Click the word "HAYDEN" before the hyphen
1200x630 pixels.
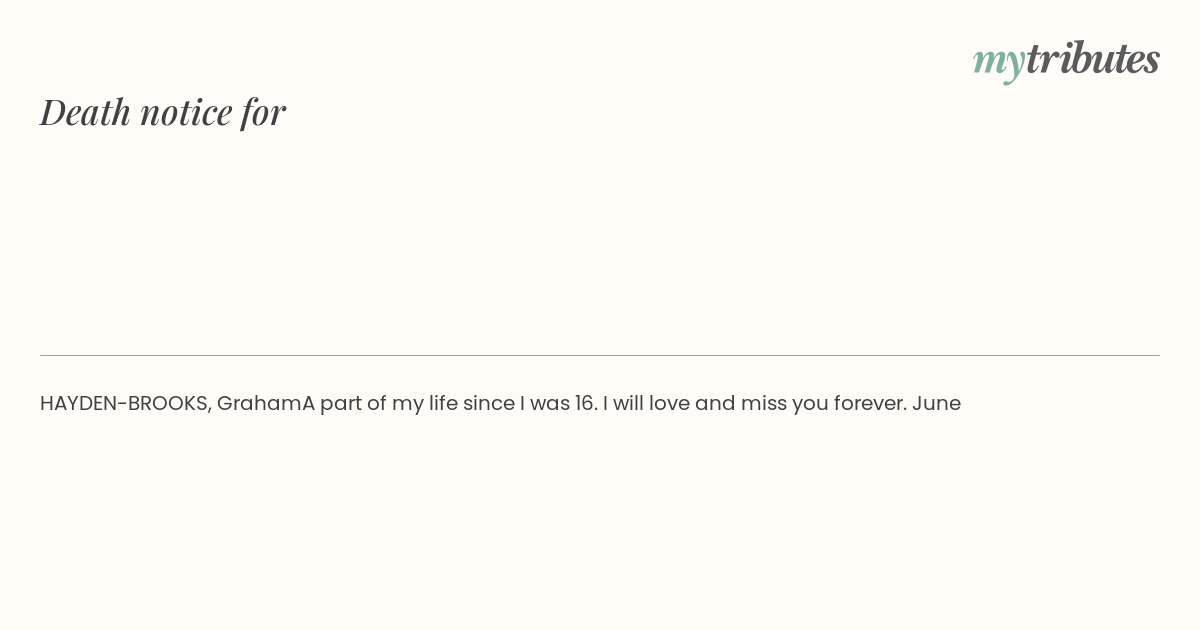coord(83,404)
